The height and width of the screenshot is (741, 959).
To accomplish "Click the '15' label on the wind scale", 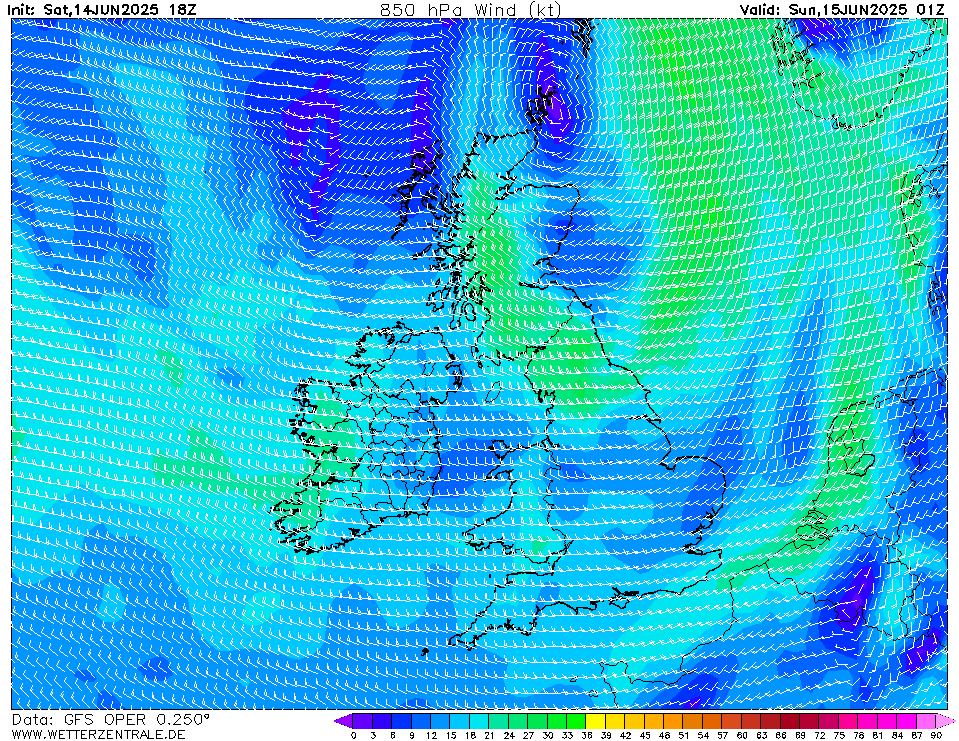I will click(451, 735).
